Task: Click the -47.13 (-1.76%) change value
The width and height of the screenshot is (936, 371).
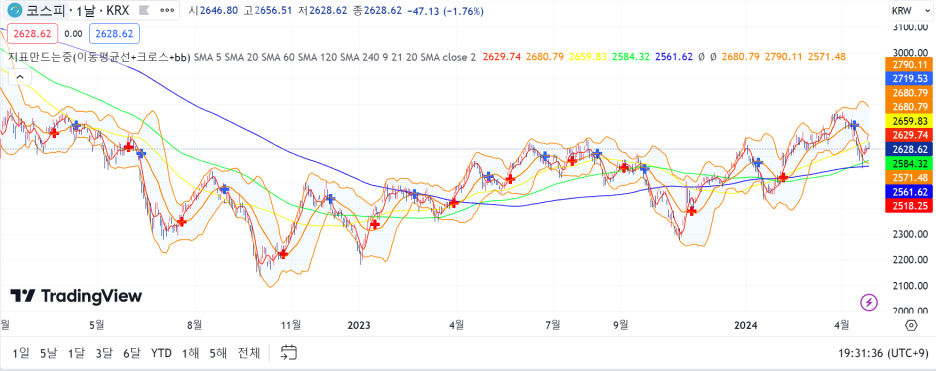Action: pyautogui.click(x=445, y=11)
